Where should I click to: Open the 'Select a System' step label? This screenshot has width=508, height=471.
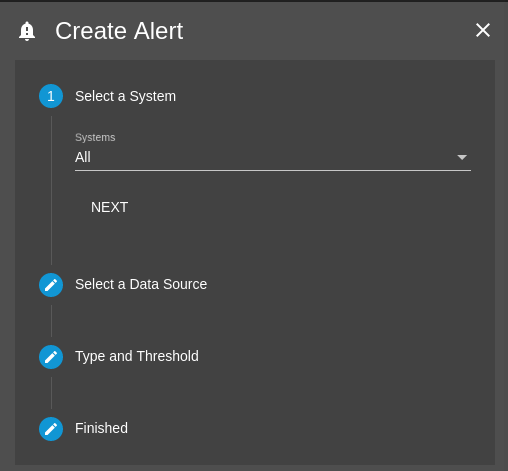pos(125,96)
